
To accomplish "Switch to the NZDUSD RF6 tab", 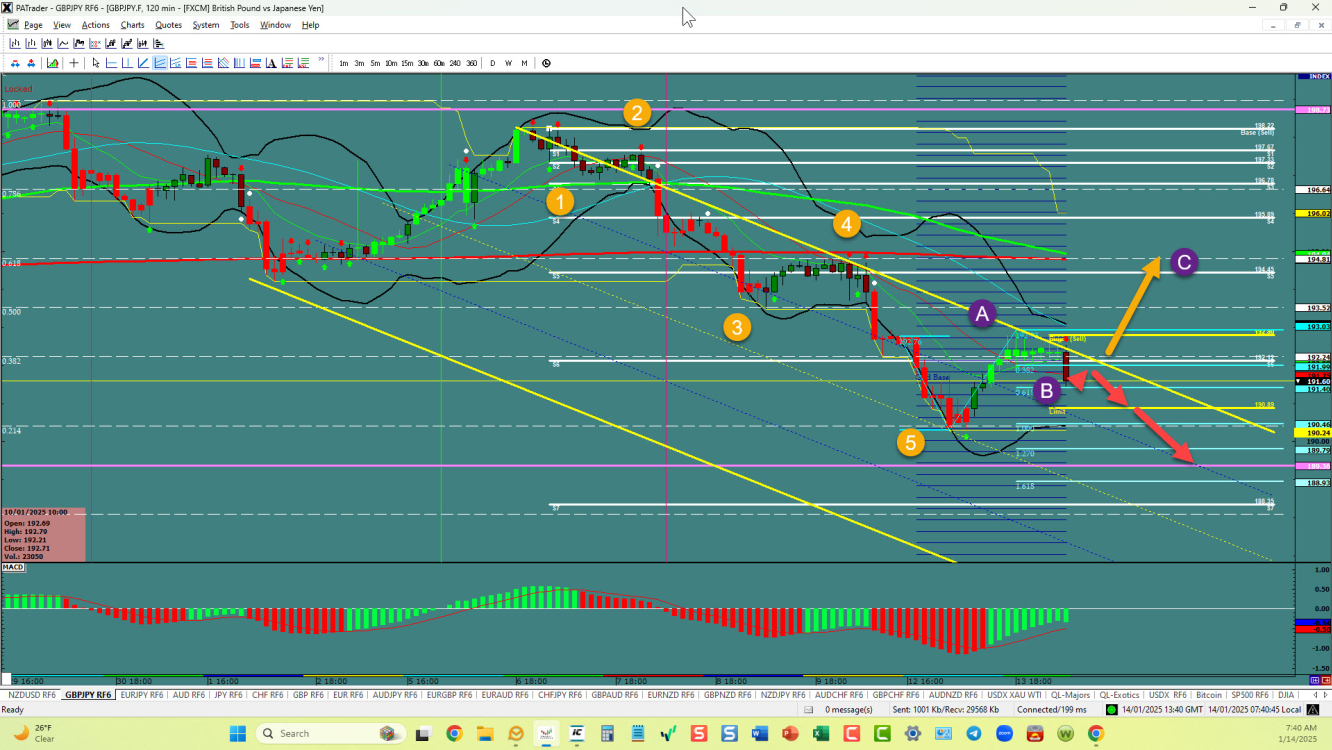I will pyautogui.click(x=31, y=694).
